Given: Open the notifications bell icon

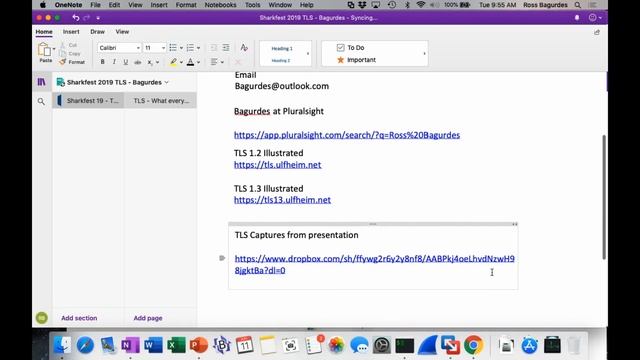Looking at the screenshot, I should point(577,18).
